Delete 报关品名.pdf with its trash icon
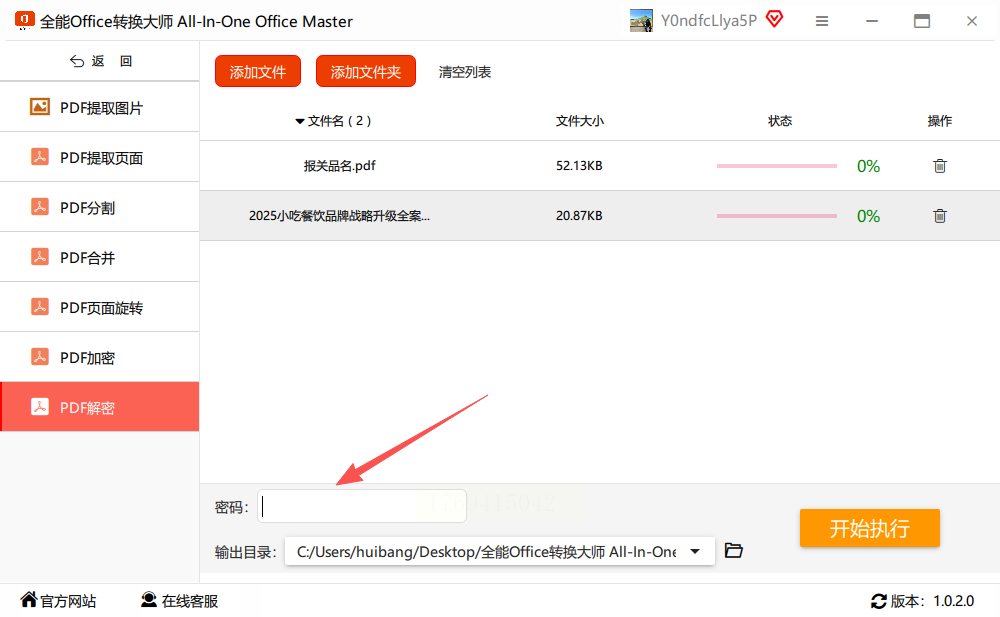This screenshot has width=1000, height=617. pyautogui.click(x=939, y=166)
